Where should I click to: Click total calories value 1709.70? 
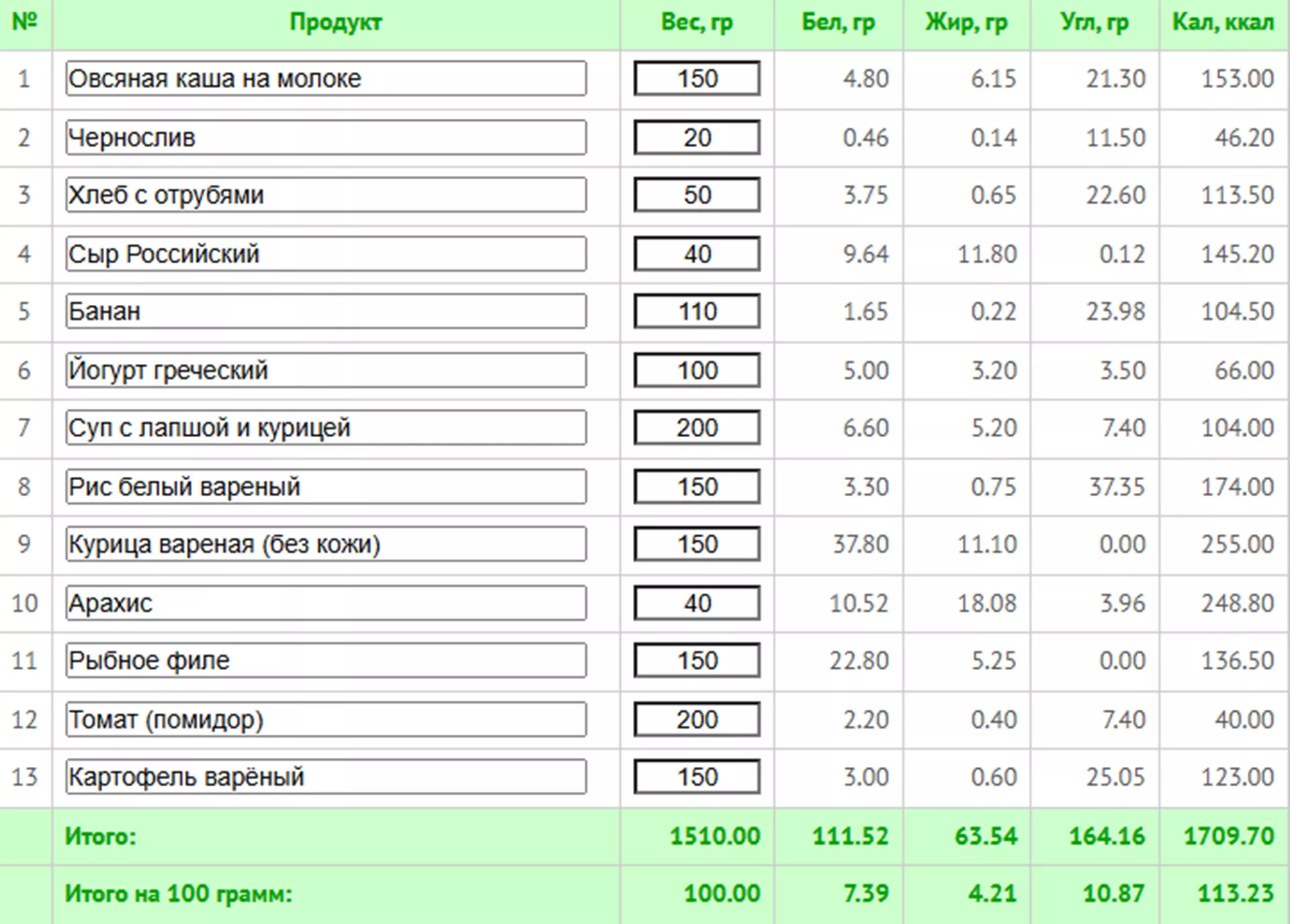[x=1228, y=836]
